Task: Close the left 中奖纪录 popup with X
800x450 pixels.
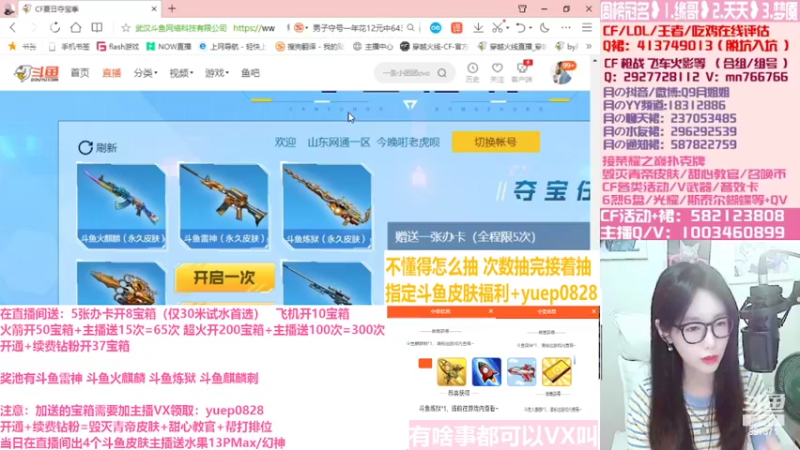Action: click(x=490, y=311)
